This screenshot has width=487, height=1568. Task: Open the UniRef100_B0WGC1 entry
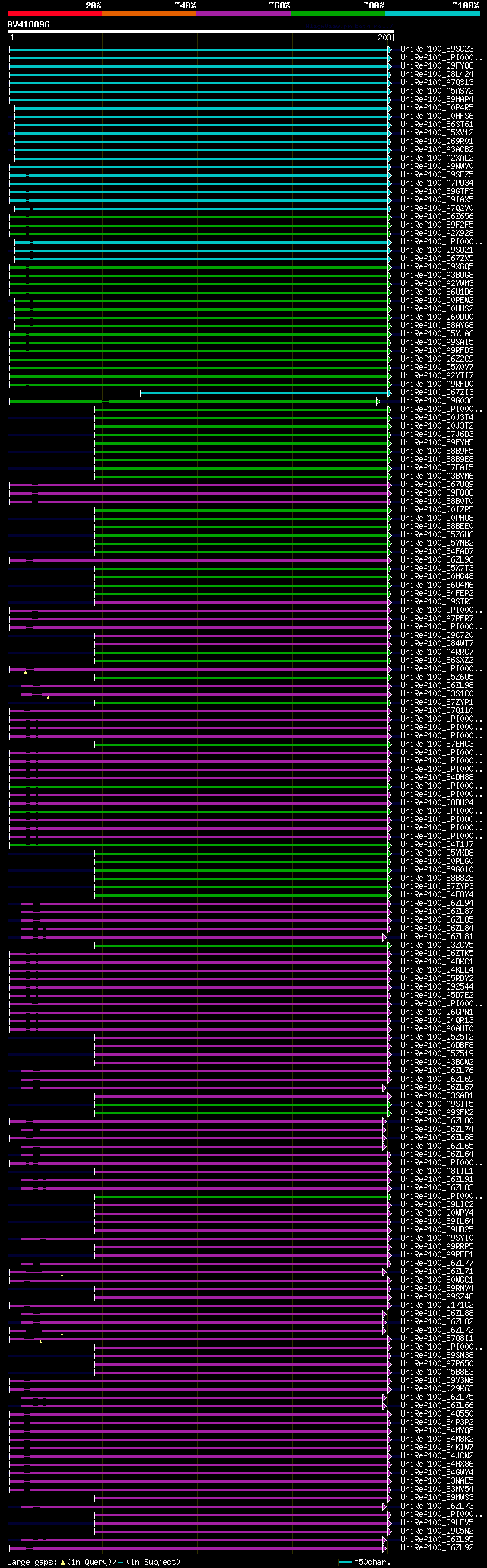[x=437, y=1280]
